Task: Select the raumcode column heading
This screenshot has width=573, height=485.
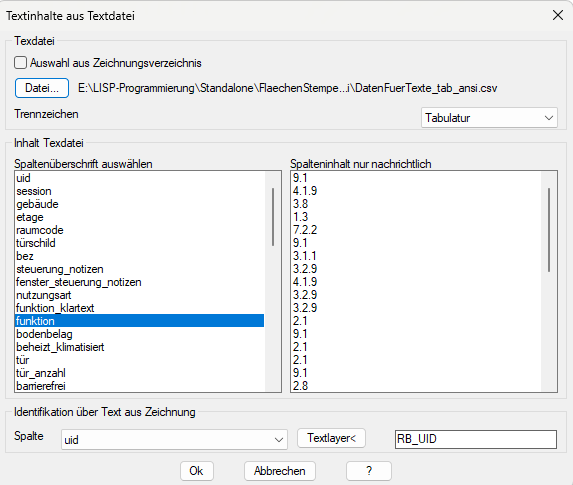Action: coord(140,230)
